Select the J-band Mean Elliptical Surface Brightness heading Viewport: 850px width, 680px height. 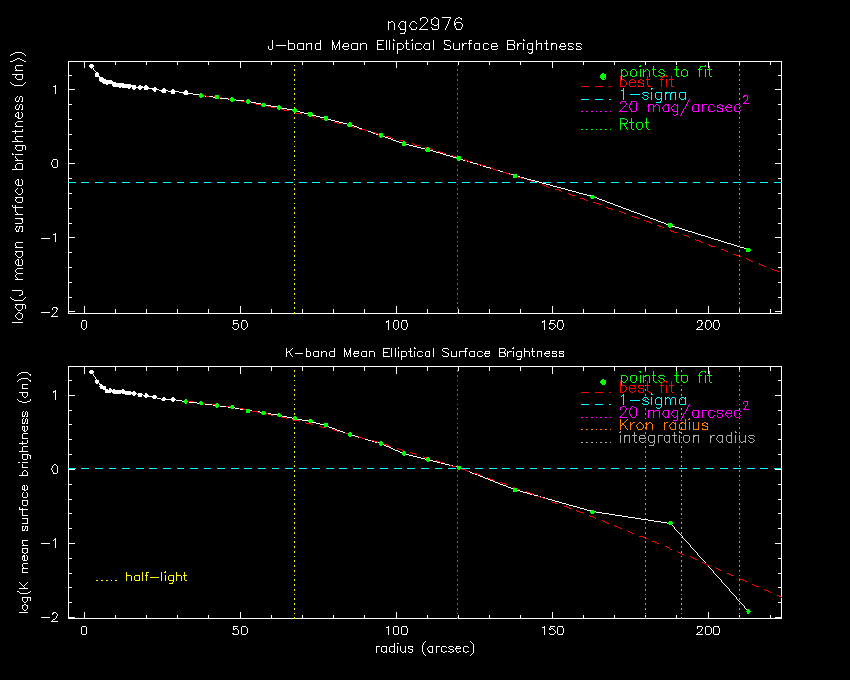pos(425,46)
